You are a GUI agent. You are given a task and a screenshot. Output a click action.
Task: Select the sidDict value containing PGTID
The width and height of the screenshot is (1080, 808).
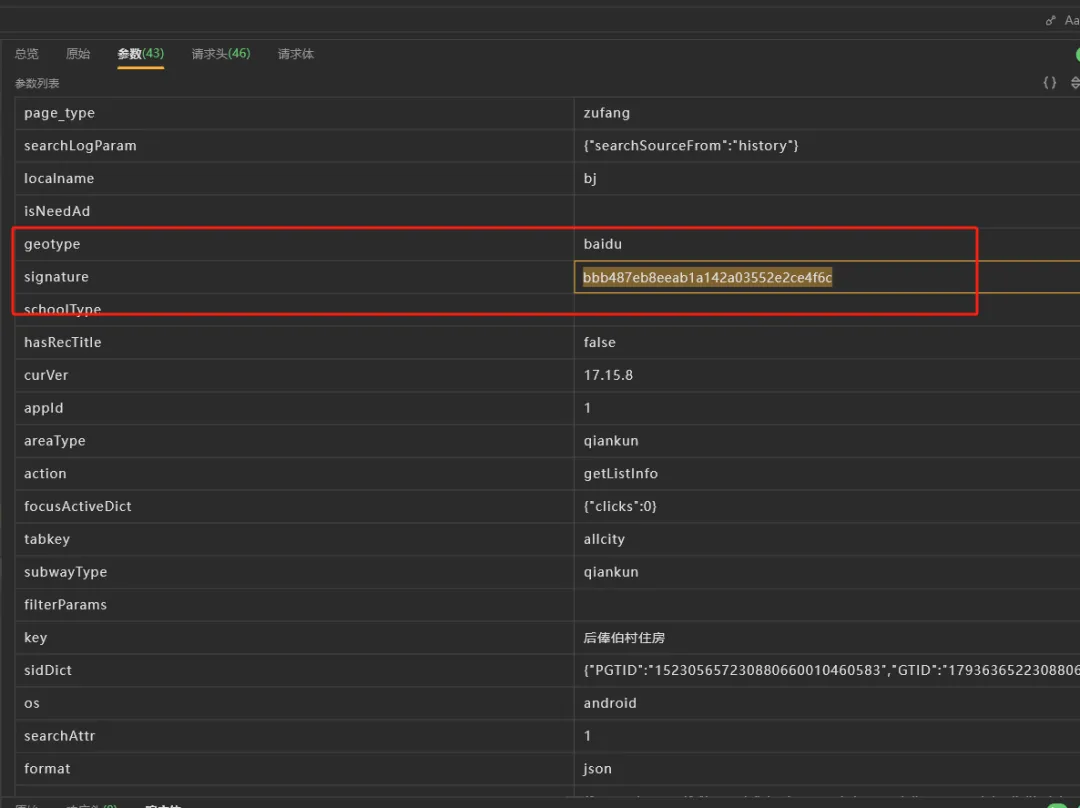pyautogui.click(x=827, y=670)
